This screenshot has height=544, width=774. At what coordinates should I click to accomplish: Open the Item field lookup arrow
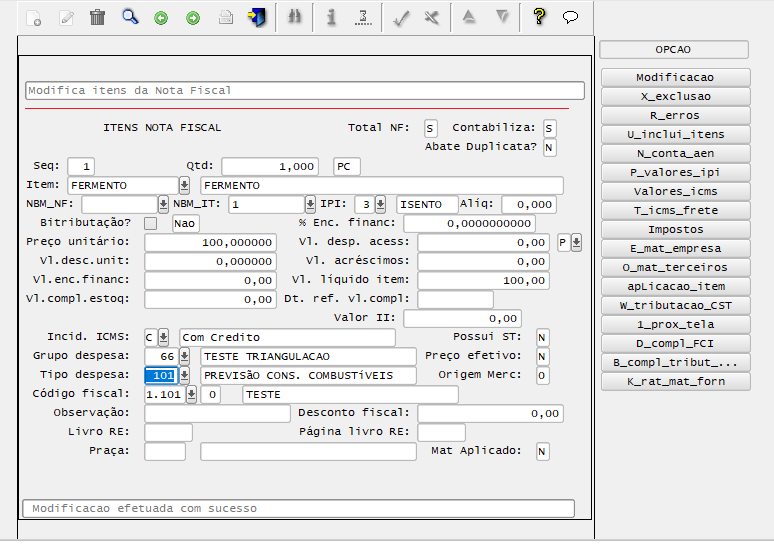[184, 186]
